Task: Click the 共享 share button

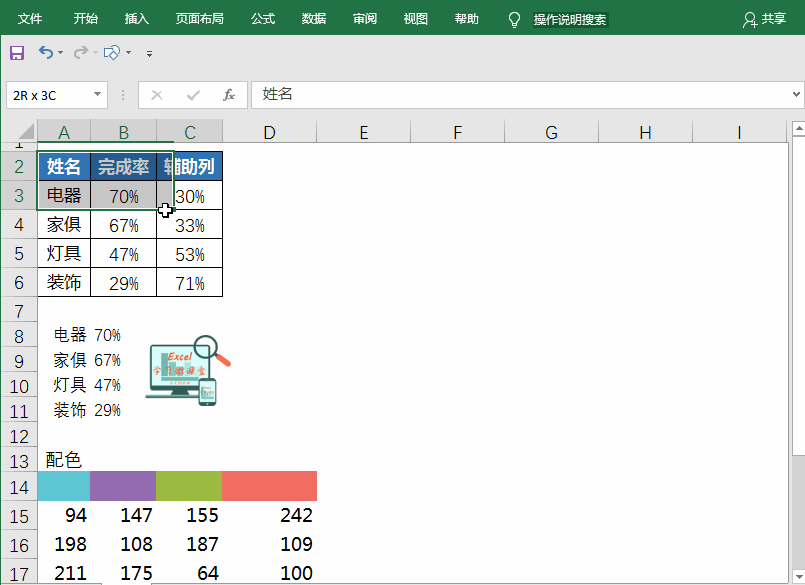Action: pos(765,19)
